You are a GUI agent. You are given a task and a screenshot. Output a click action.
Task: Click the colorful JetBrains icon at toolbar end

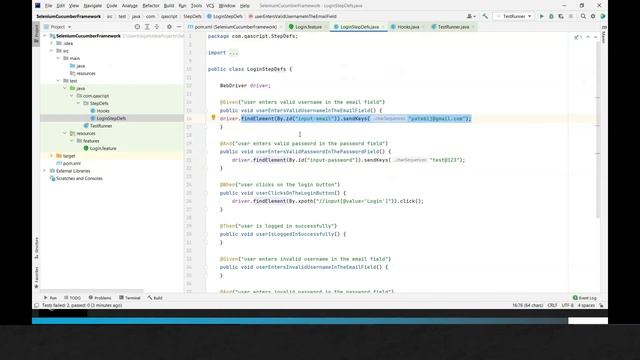coord(602,16)
